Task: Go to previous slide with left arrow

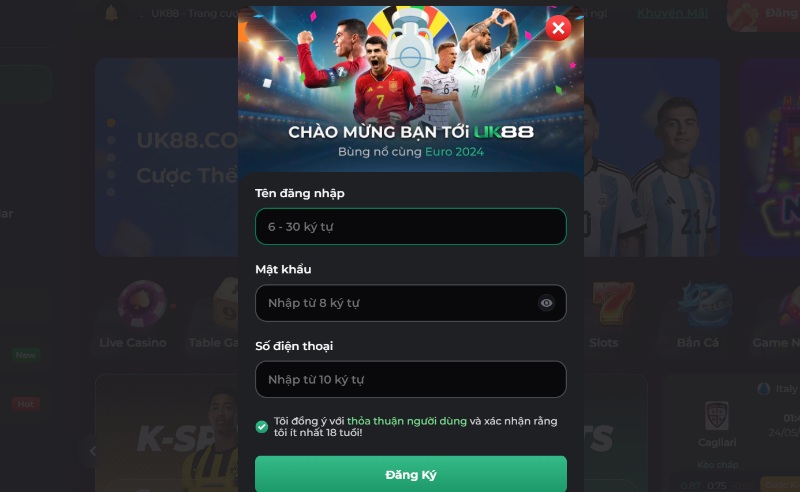Action: (92, 451)
